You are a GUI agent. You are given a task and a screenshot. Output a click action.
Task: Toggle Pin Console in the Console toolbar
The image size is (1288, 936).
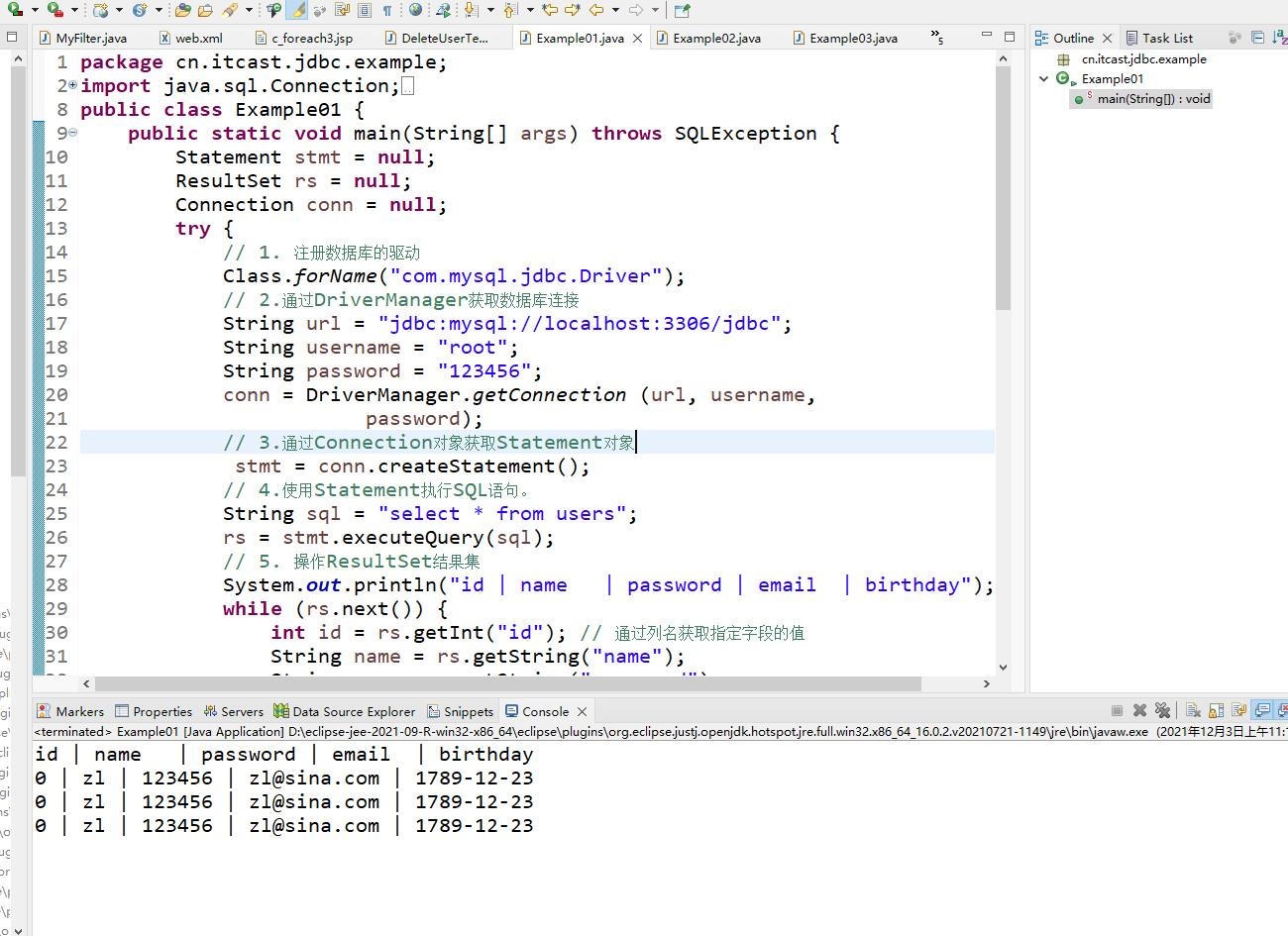pyautogui.click(x=1239, y=710)
